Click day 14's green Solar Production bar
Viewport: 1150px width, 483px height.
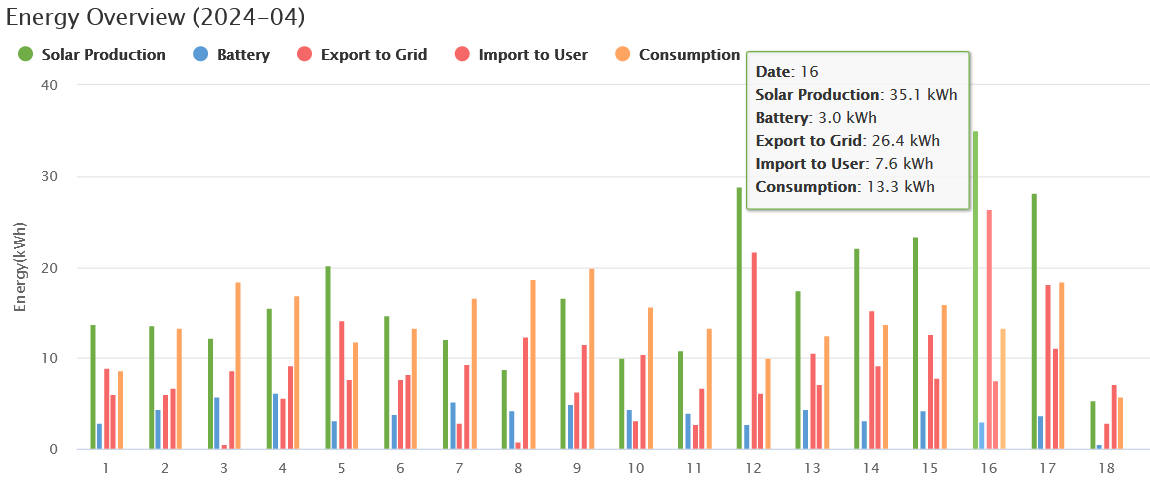coord(857,350)
